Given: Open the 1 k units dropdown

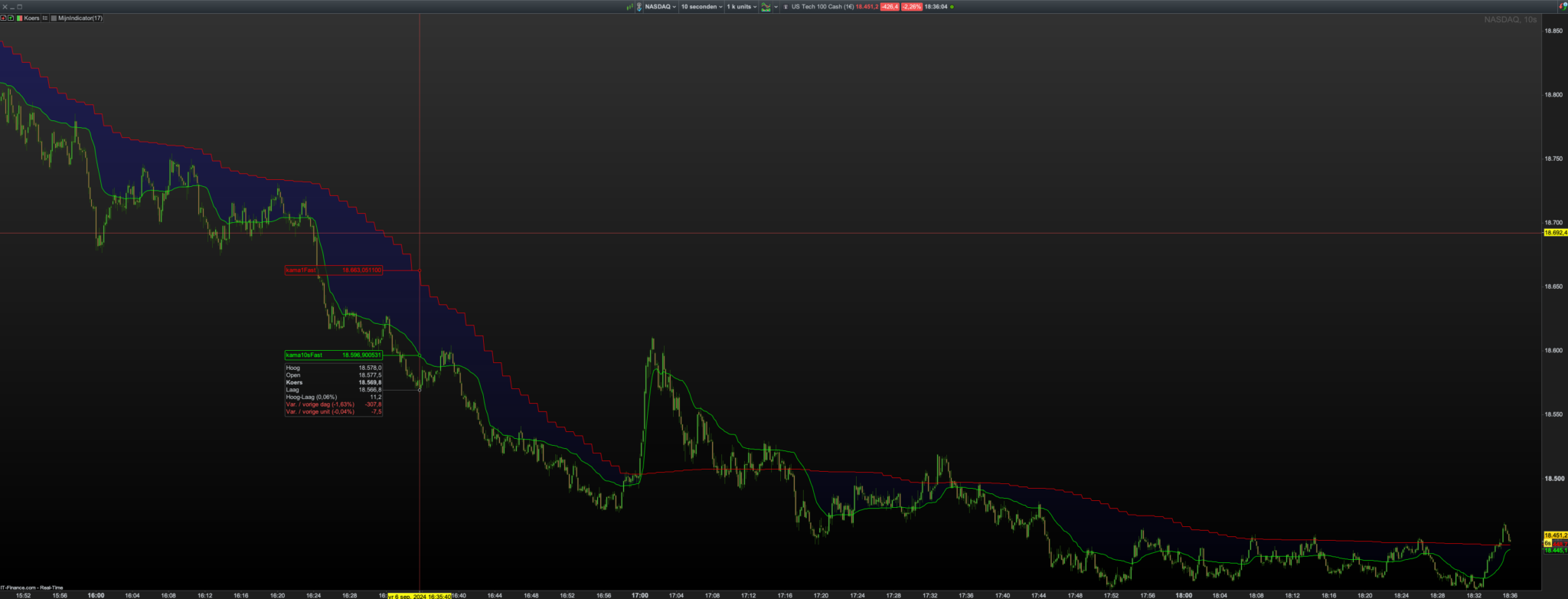Looking at the screenshot, I should pyautogui.click(x=742, y=7).
